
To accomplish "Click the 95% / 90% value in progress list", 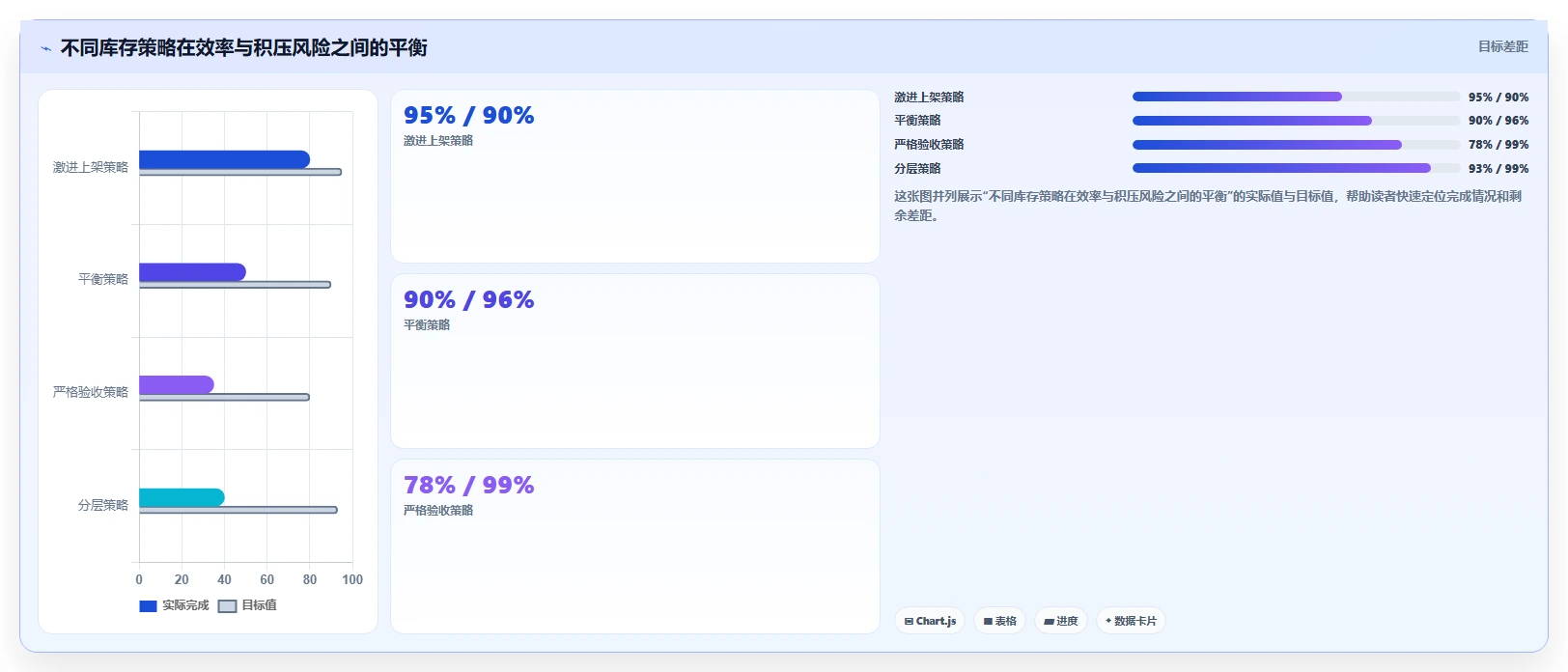I will pyautogui.click(x=1498, y=98).
